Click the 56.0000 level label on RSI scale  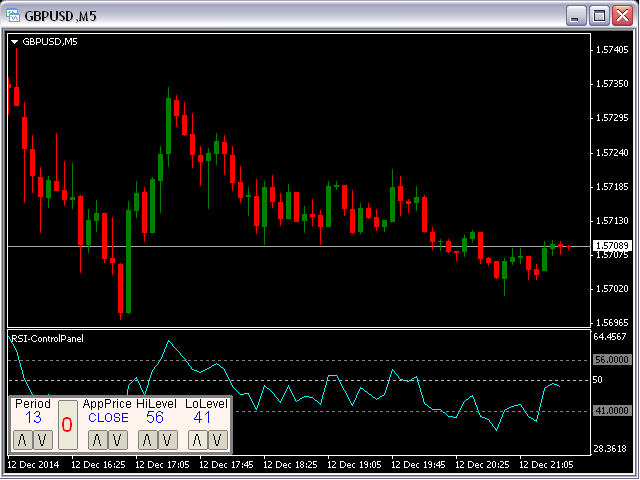click(x=612, y=360)
